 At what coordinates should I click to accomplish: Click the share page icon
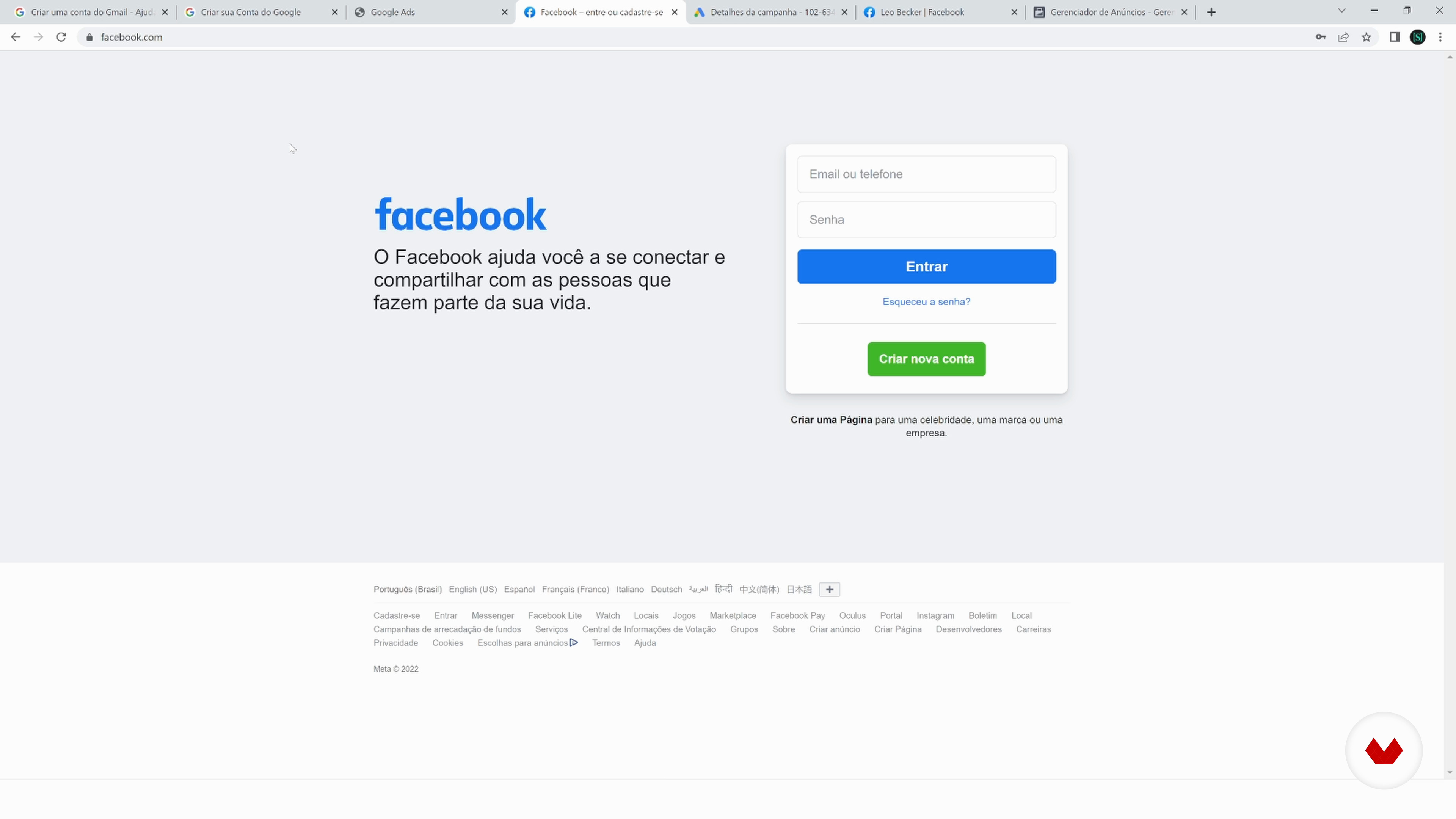click(1343, 37)
